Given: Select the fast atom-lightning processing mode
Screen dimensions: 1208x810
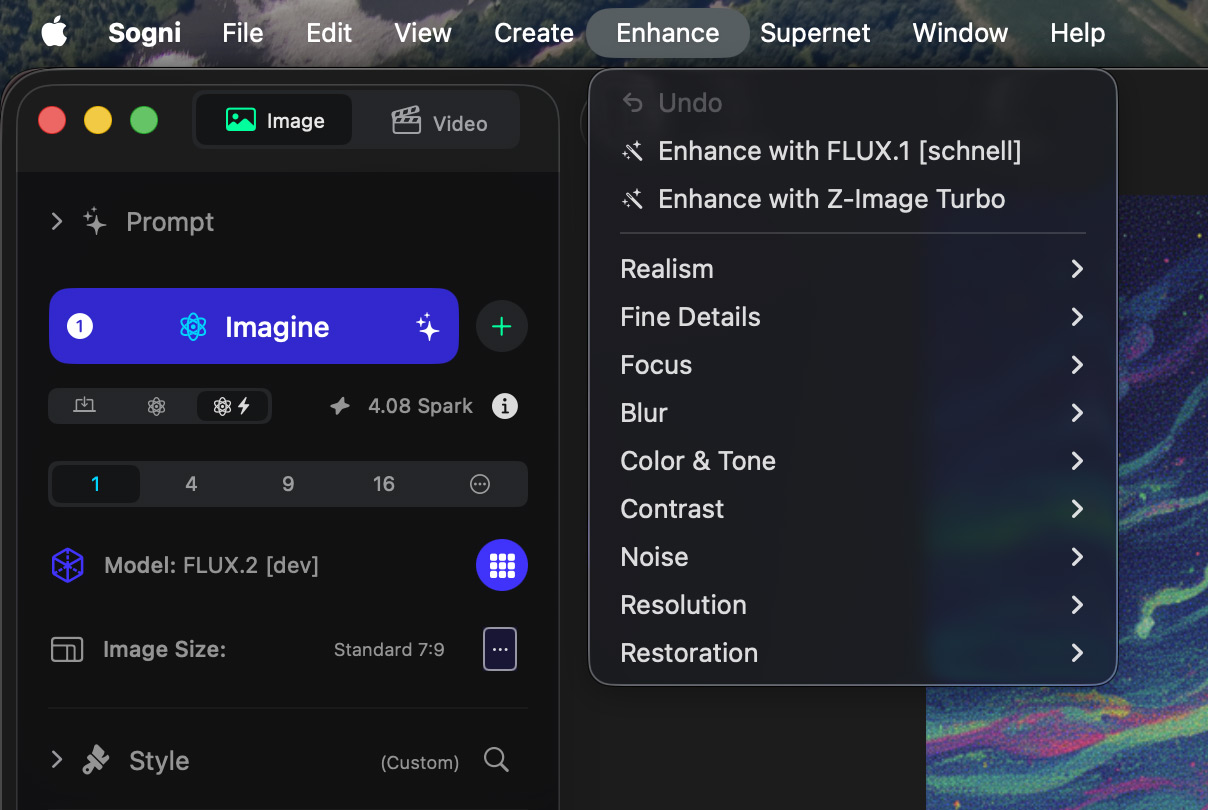Looking at the screenshot, I should coord(232,406).
